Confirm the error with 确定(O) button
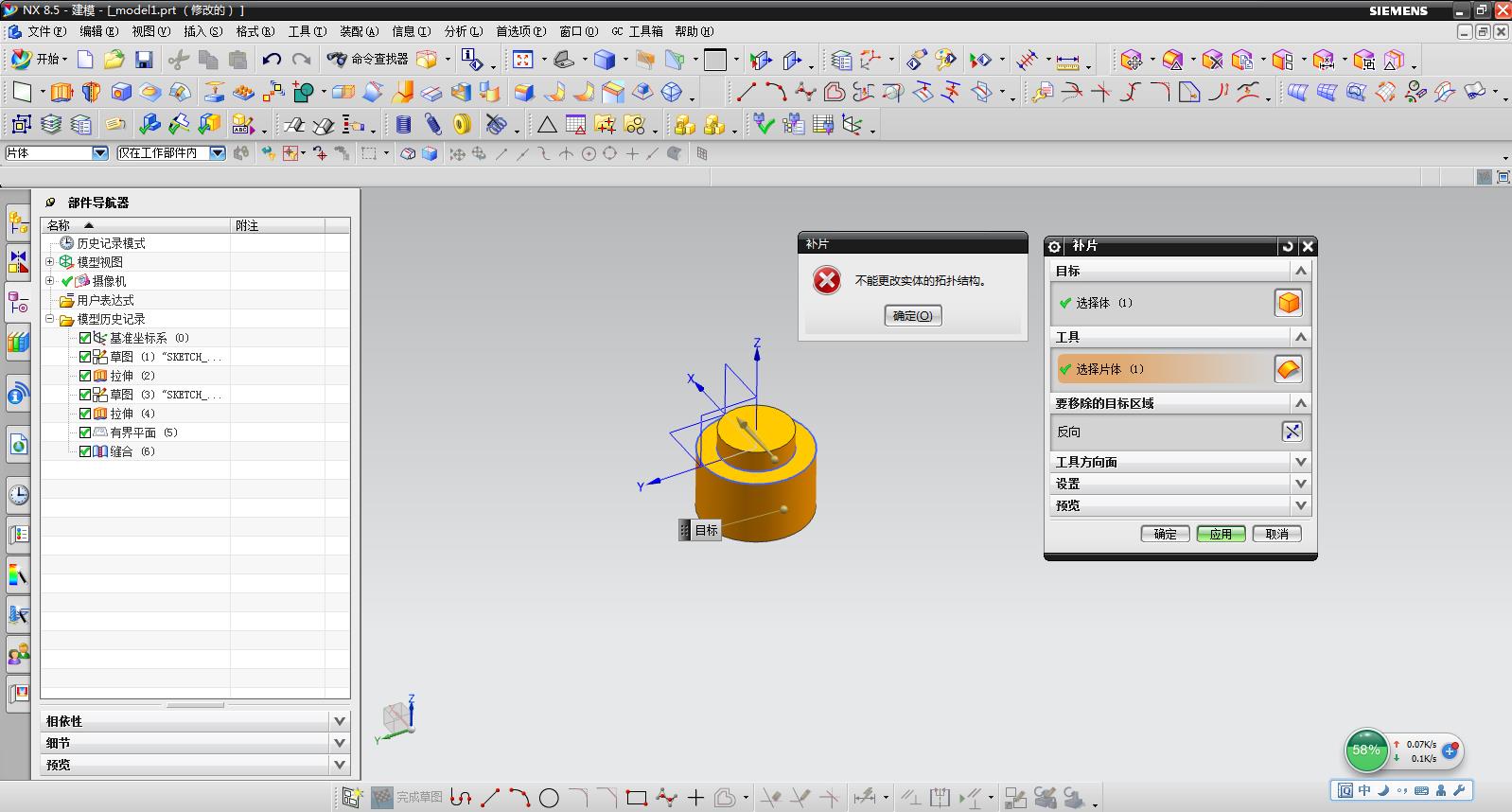The width and height of the screenshot is (1512, 812). [913, 316]
